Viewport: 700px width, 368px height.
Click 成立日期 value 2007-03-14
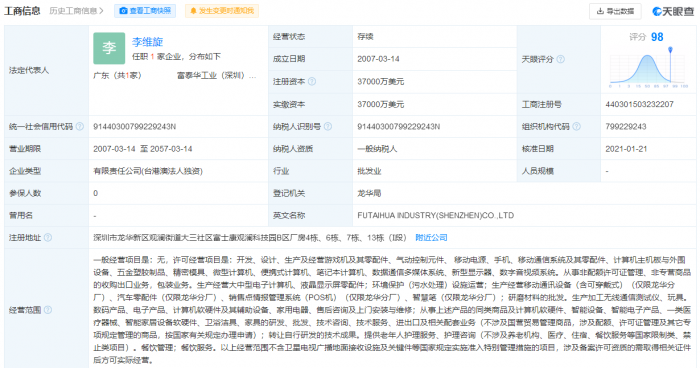[379, 59]
